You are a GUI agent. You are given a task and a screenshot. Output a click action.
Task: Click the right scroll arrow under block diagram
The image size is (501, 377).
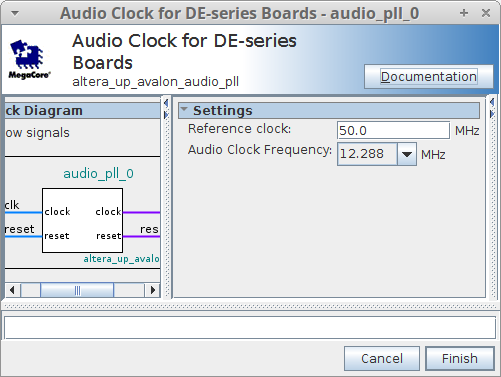[153, 290]
